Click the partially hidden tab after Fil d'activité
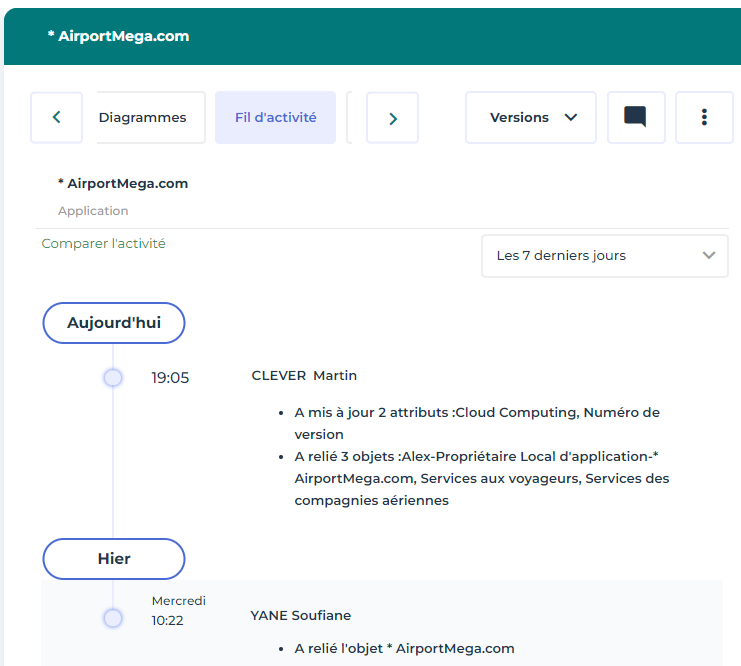This screenshot has width=741, height=666. (350, 118)
